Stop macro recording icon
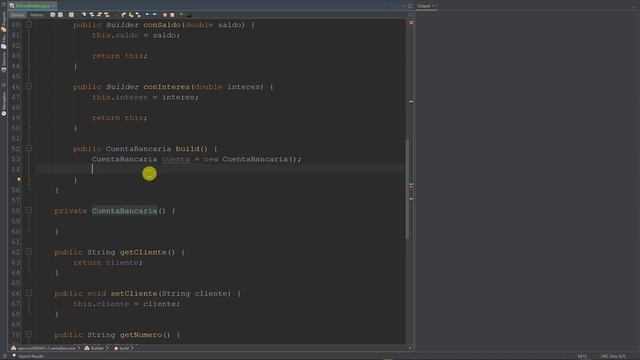This screenshot has width=640, height=360. (172, 15)
